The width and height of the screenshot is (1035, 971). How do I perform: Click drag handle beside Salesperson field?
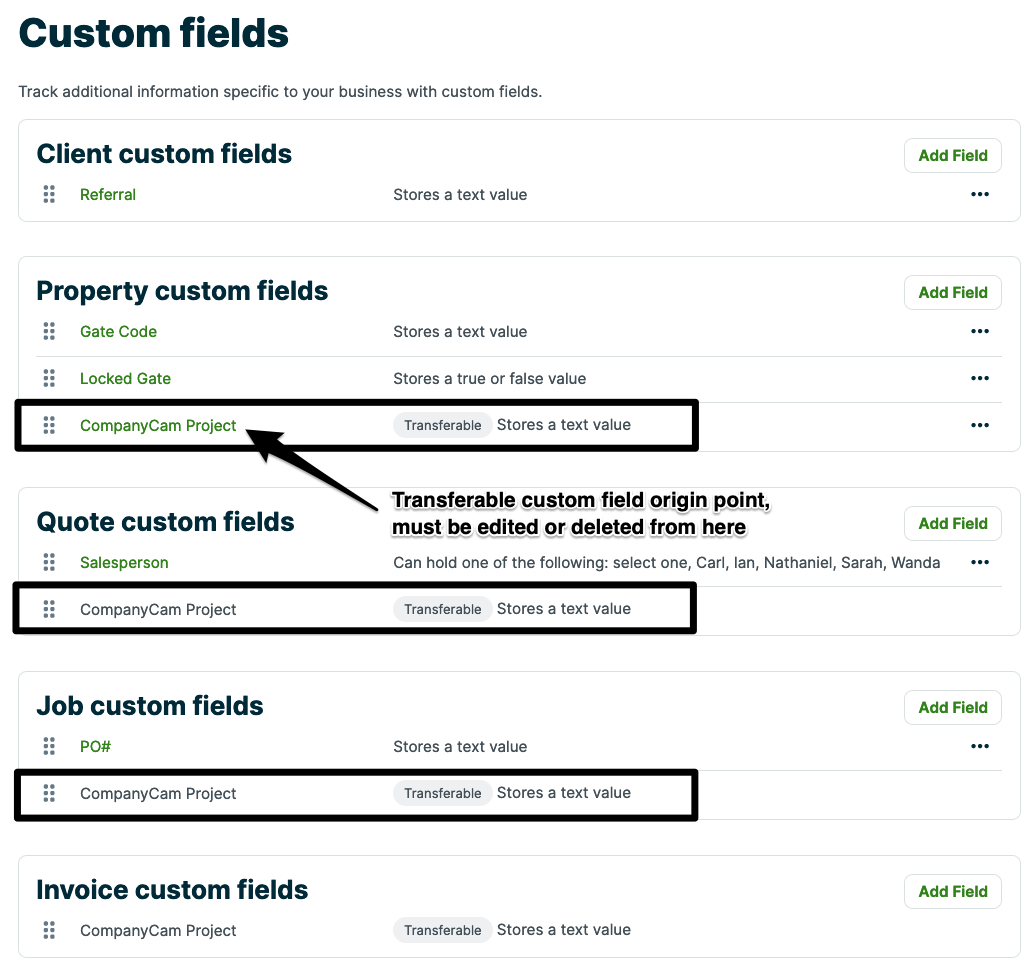click(x=49, y=563)
